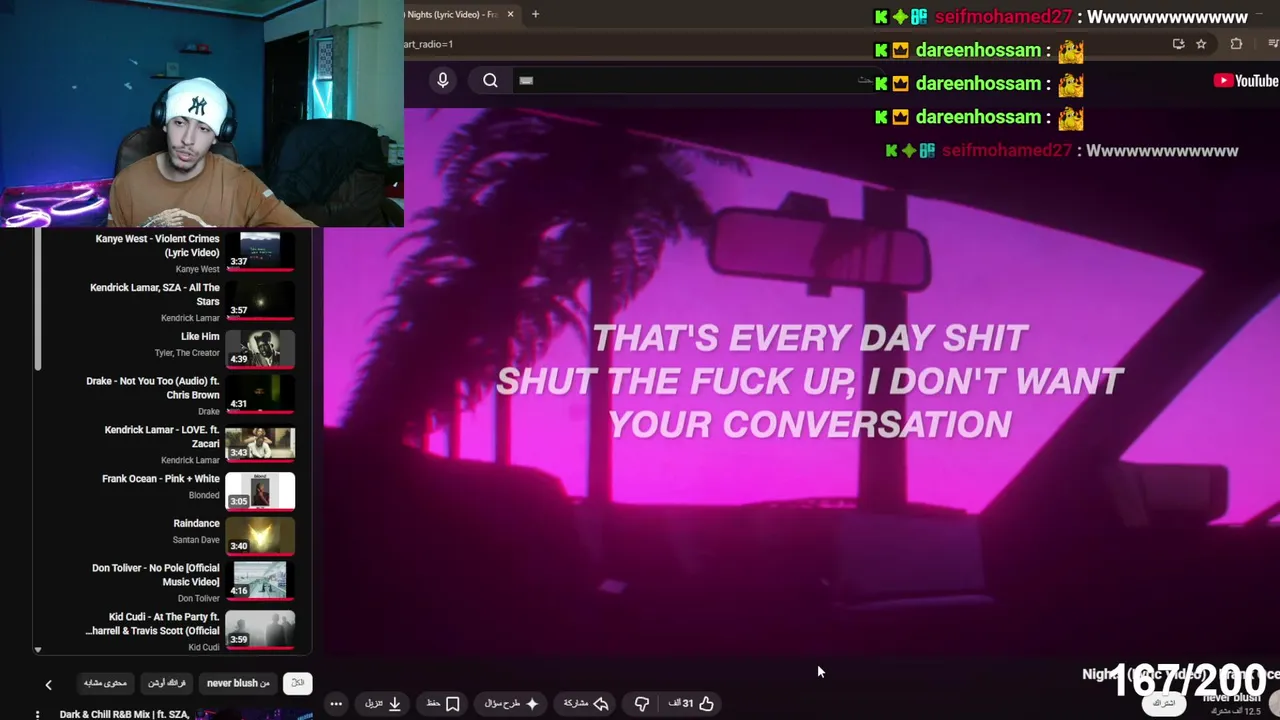Open Kid Cudi - At The Party thumbnail
Image resolution: width=1280 pixels, height=720 pixels.
260,630
